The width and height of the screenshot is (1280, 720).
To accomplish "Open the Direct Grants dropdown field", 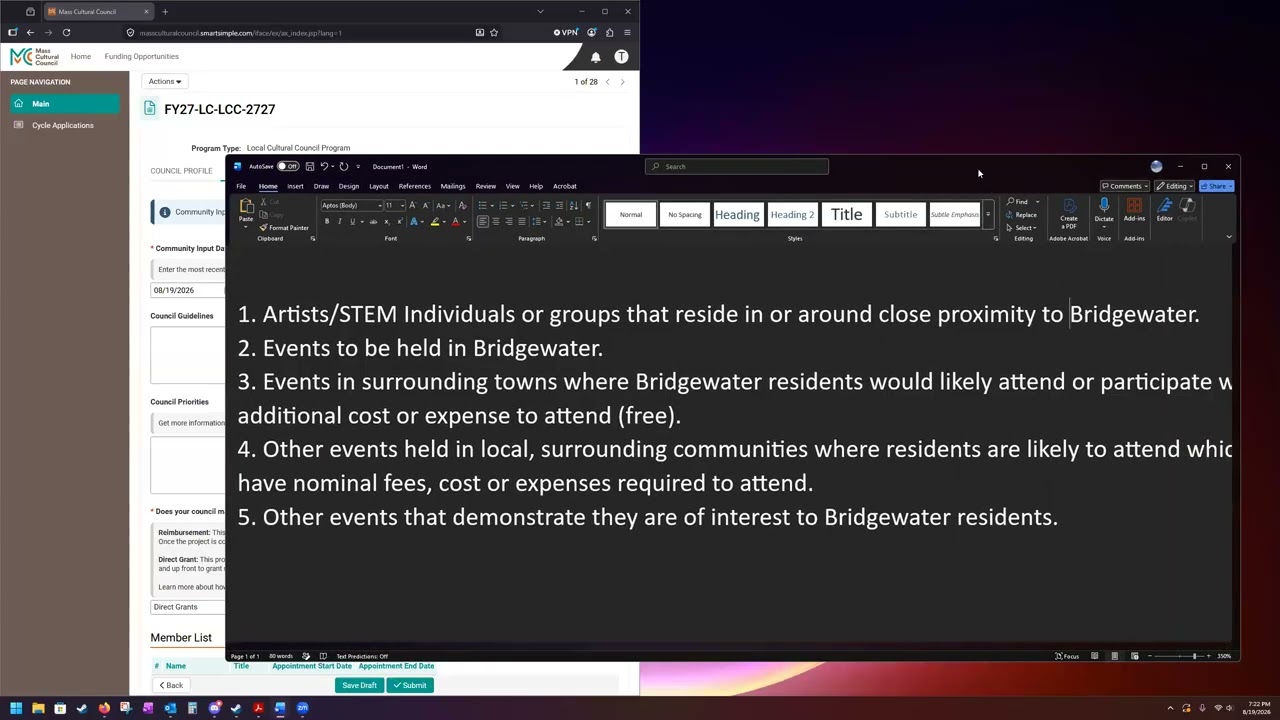I will (188, 607).
